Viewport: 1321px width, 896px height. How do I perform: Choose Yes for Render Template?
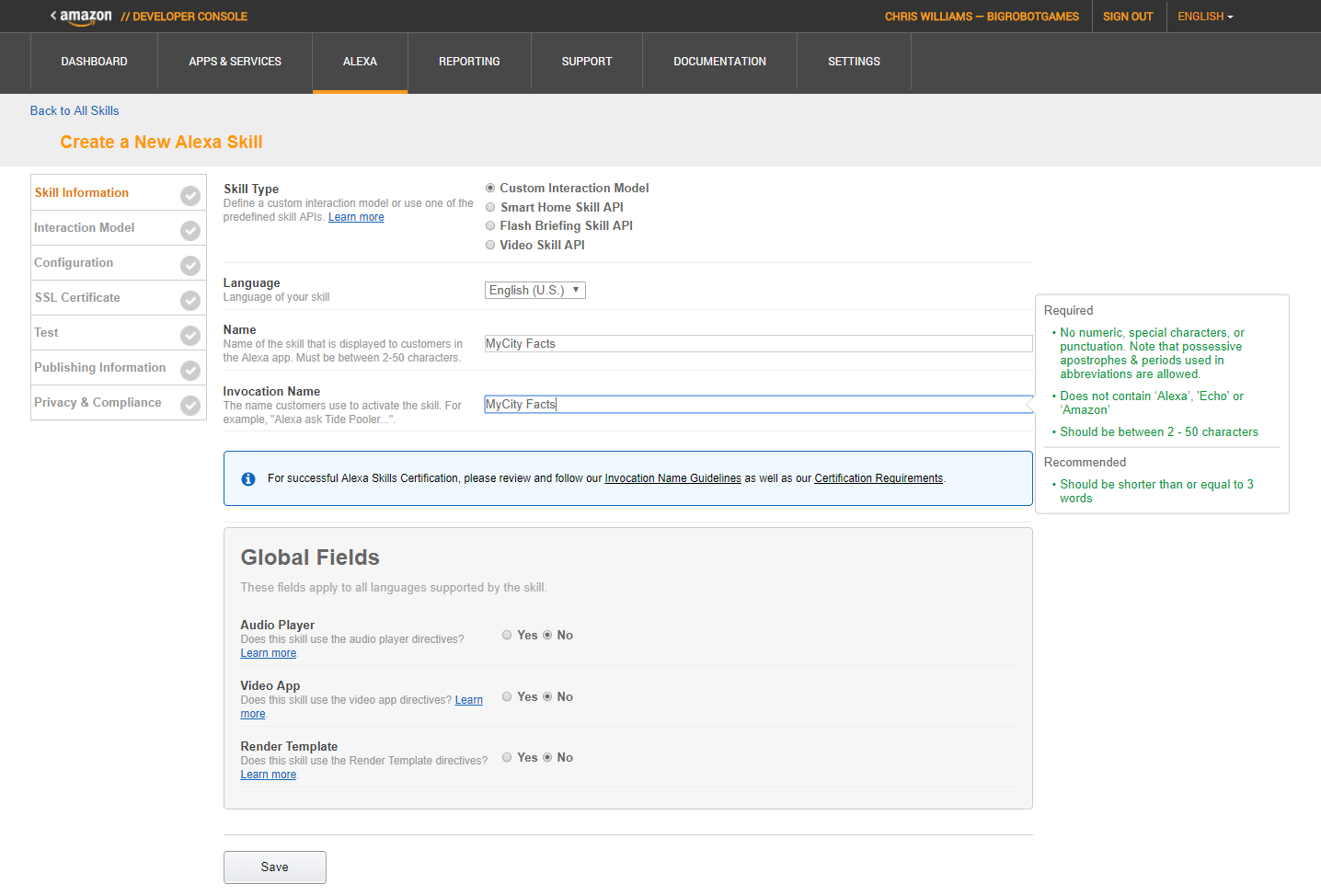pos(507,757)
